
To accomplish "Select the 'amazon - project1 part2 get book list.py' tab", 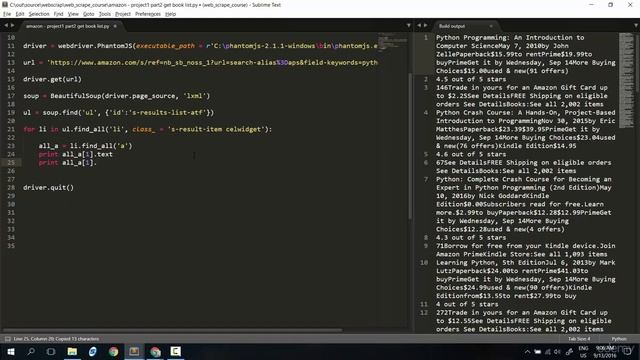I will [x=67, y=26].
